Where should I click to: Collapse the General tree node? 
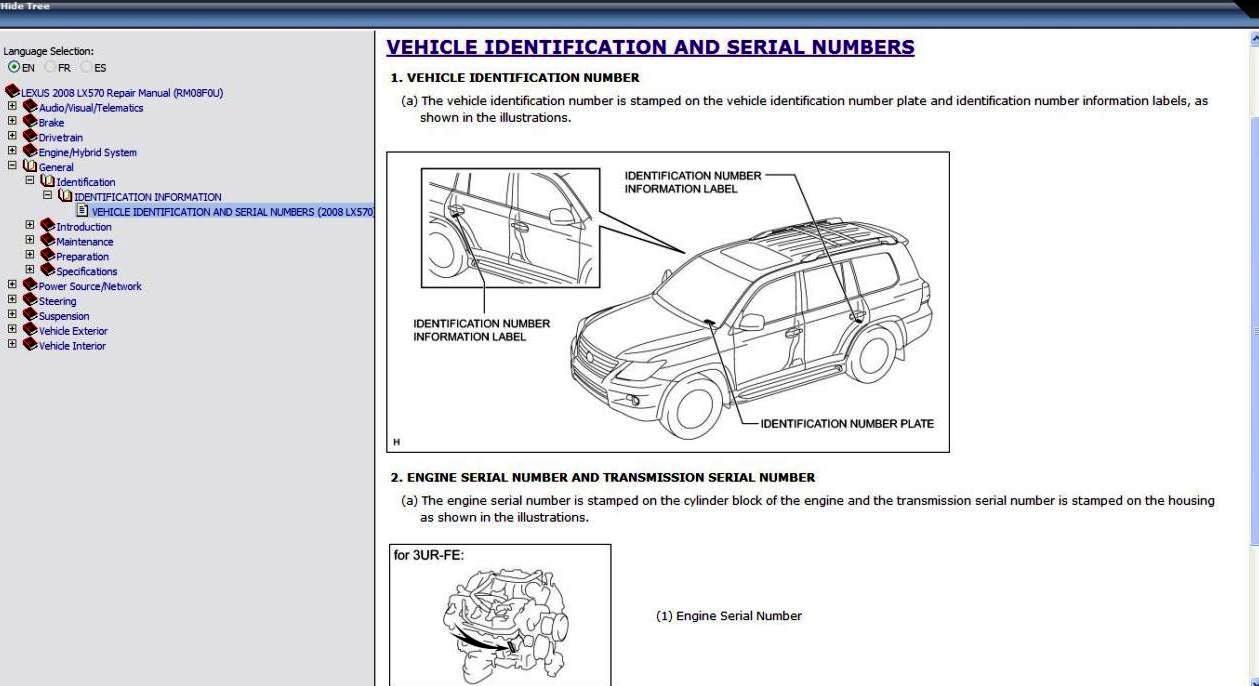pyautogui.click(x=12, y=167)
